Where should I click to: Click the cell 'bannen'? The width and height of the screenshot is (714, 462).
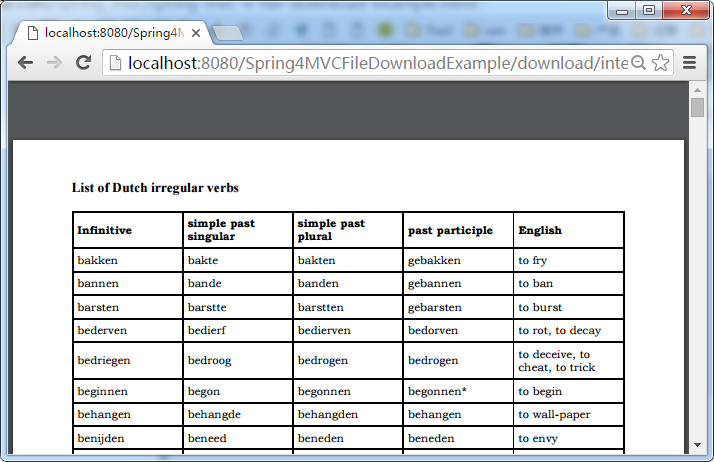(128, 284)
